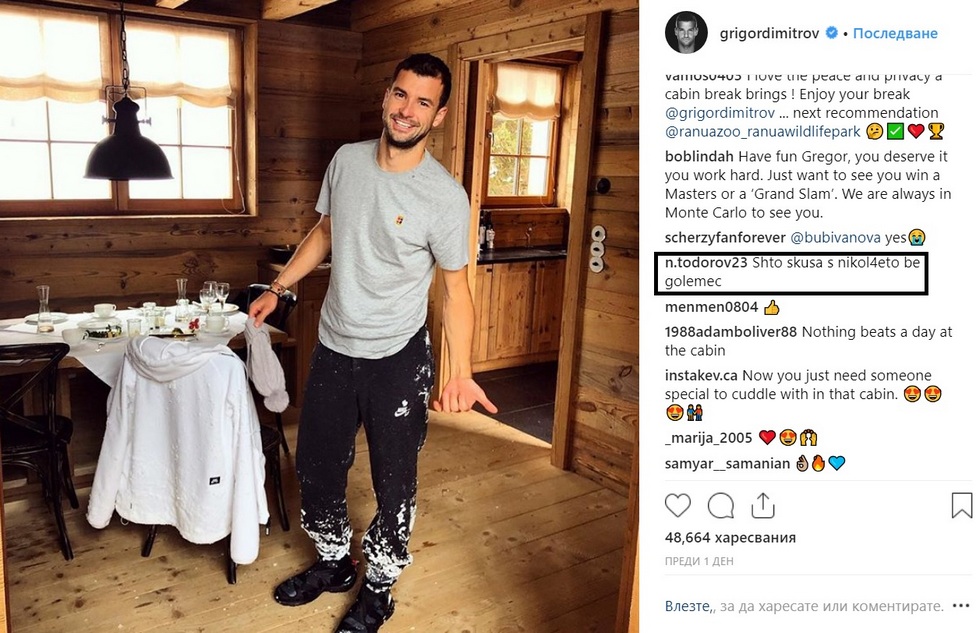Share the post with the upload icon
Screen dimensions: 980x633
tap(762, 506)
